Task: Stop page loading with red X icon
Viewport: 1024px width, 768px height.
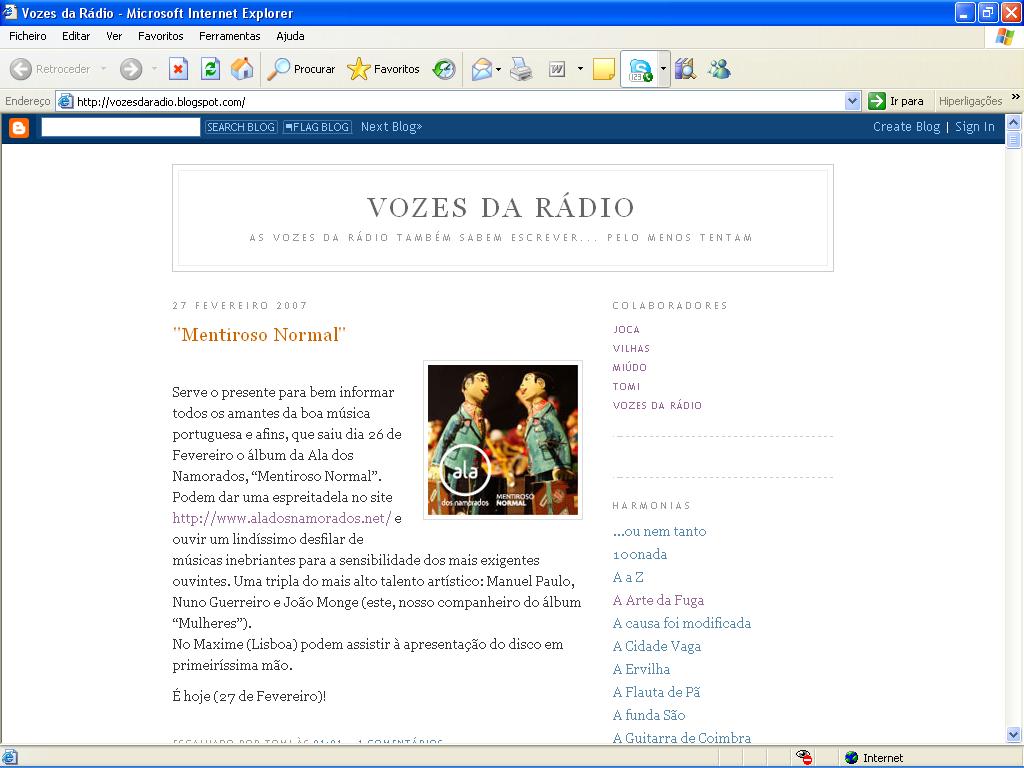Action: click(178, 69)
